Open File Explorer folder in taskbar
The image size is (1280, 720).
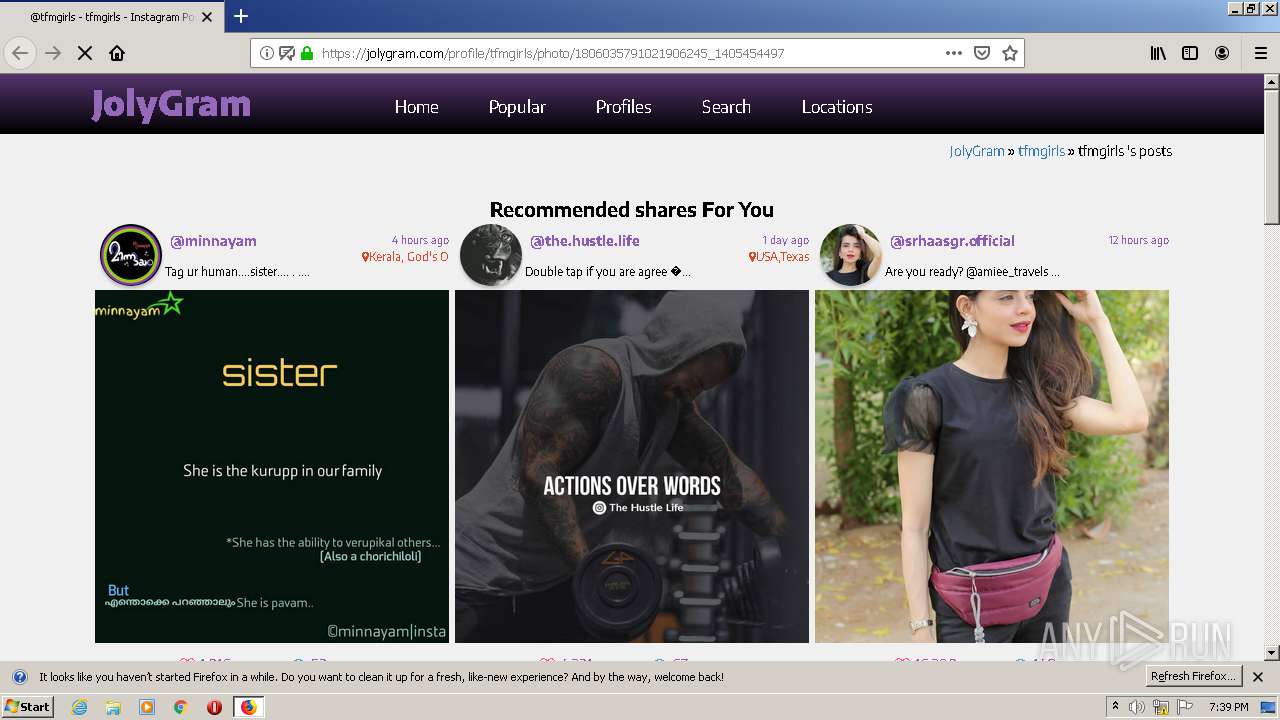pyautogui.click(x=113, y=707)
